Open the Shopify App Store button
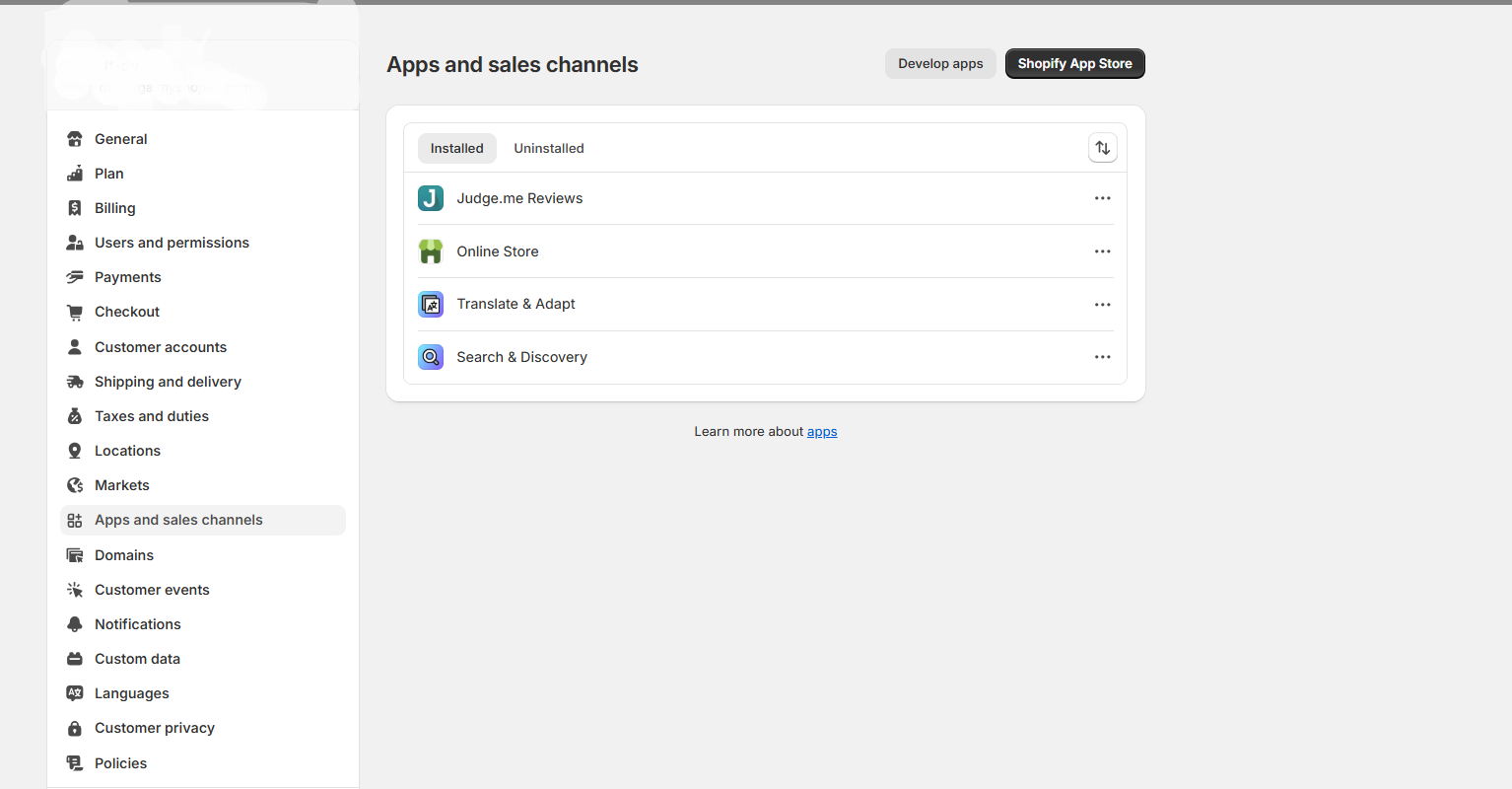This screenshot has width=1512, height=789. (x=1074, y=64)
